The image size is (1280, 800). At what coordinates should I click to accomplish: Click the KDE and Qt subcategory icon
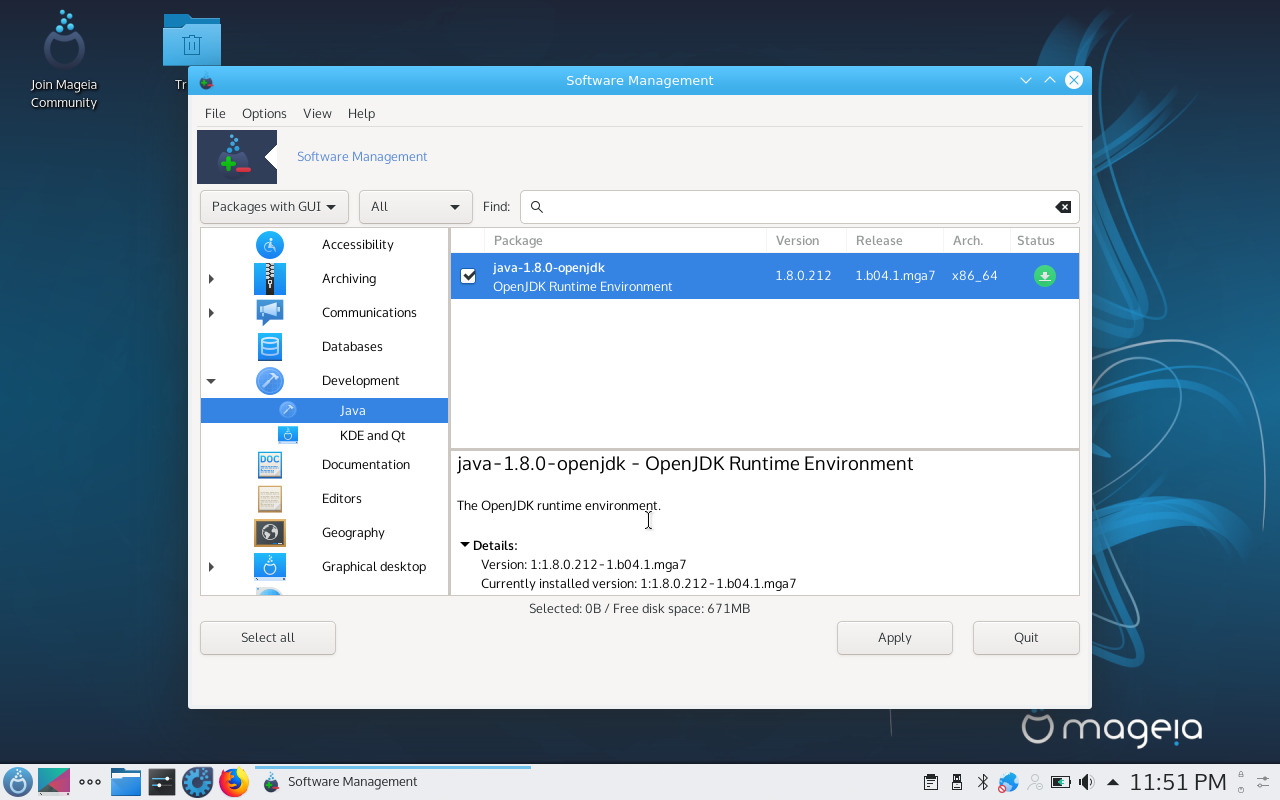point(288,435)
